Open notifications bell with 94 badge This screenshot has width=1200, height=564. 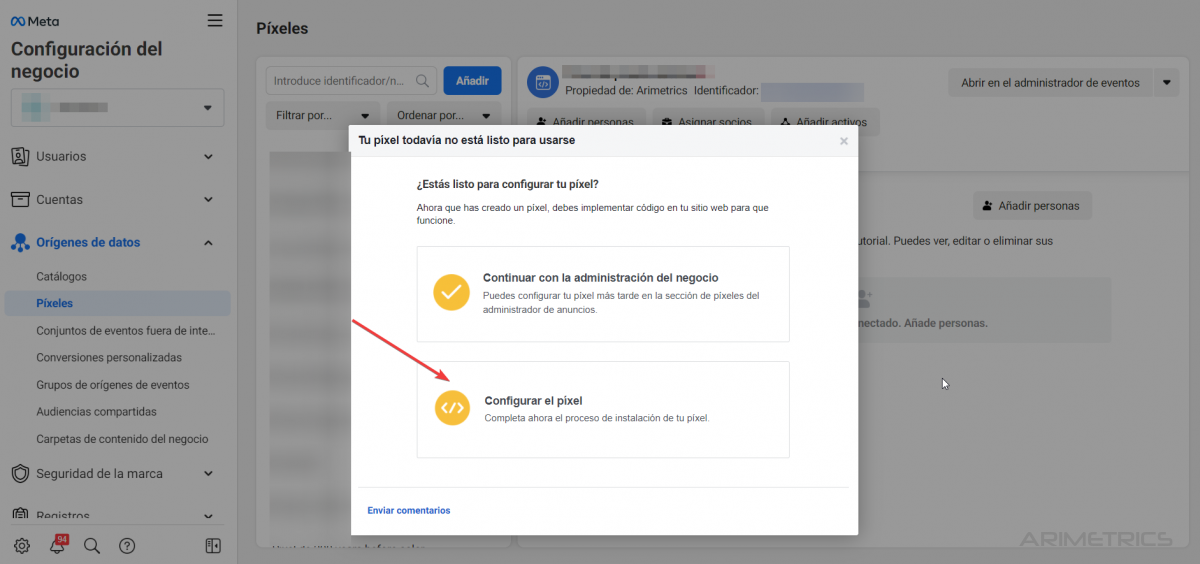tap(57, 545)
